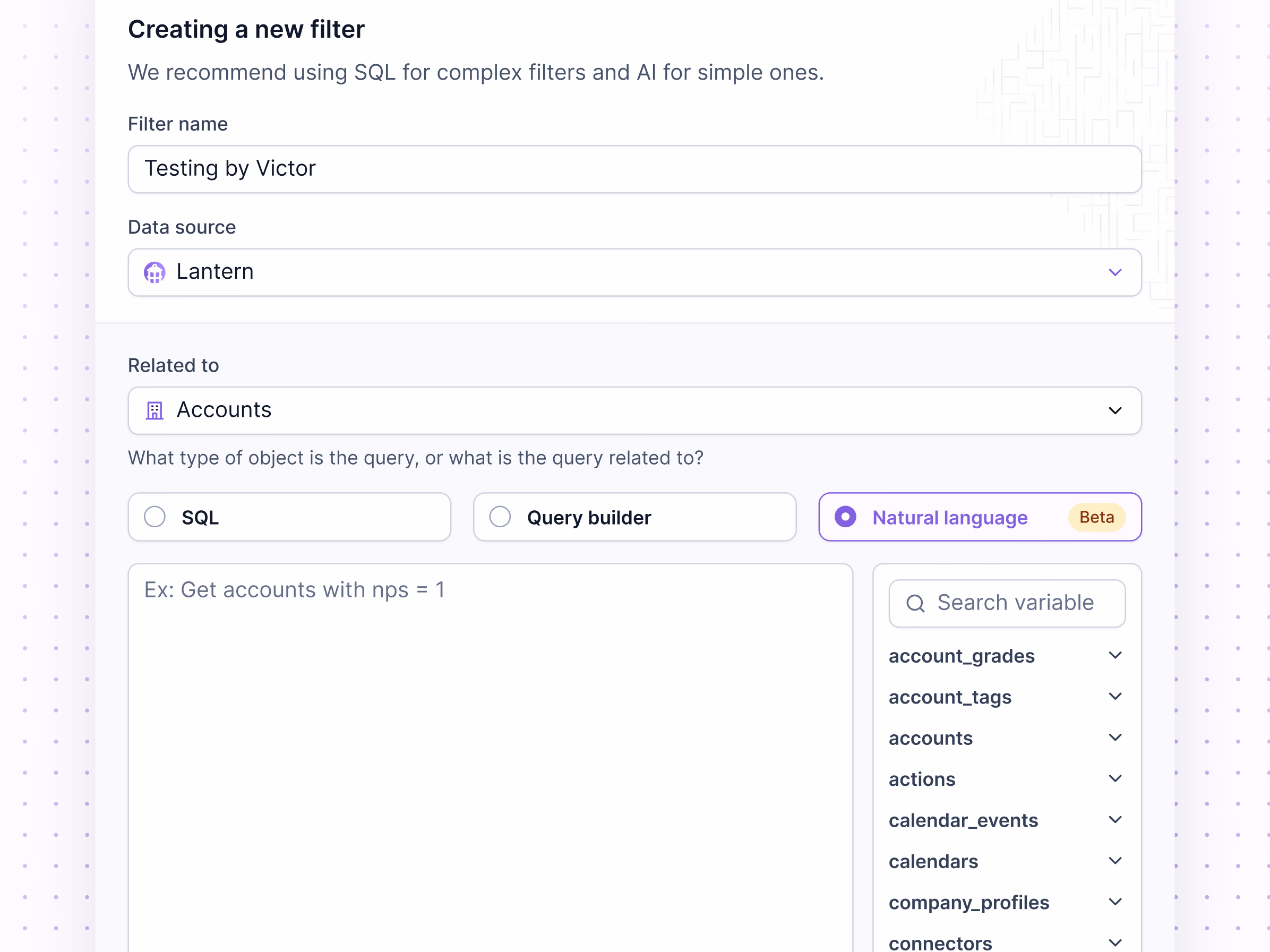This screenshot has width=1270, height=952.
Task: Focus the Search variable field
Action: click(x=1007, y=604)
